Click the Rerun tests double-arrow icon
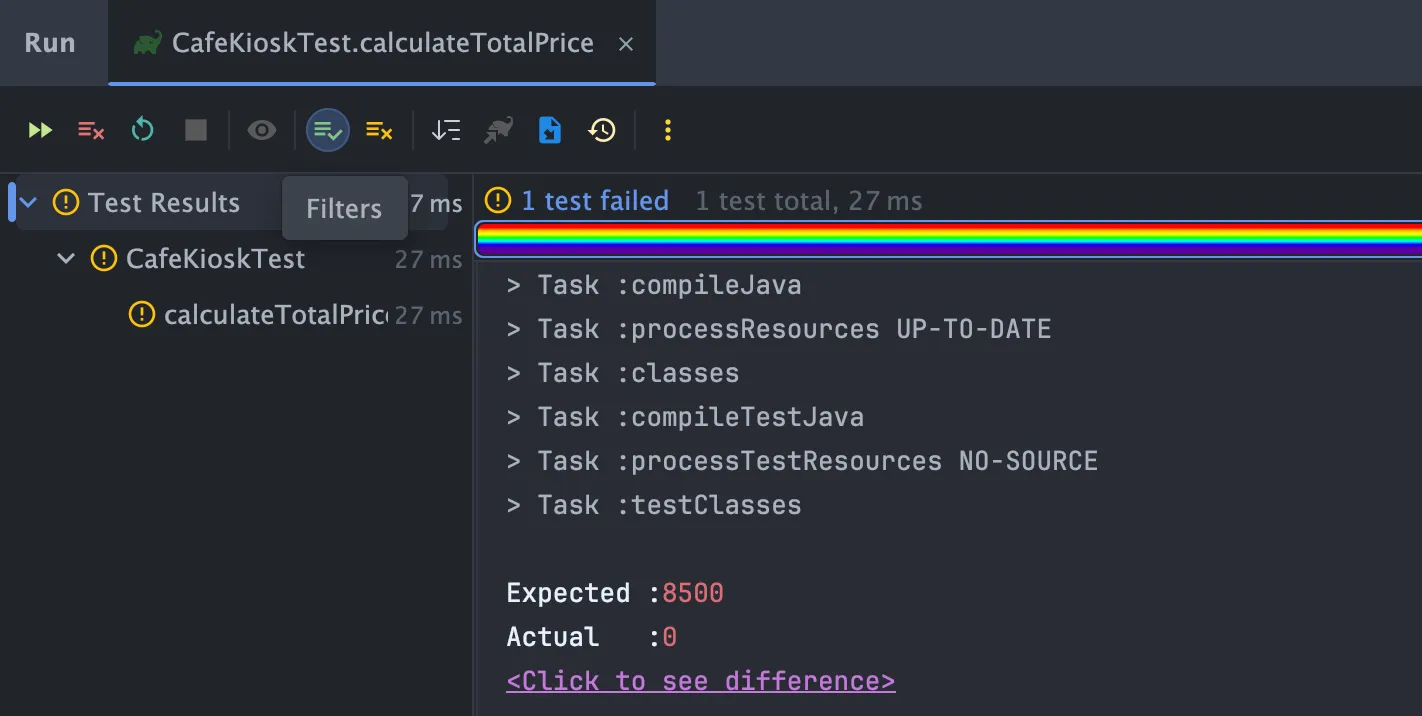The image size is (1422, 716). (40, 130)
